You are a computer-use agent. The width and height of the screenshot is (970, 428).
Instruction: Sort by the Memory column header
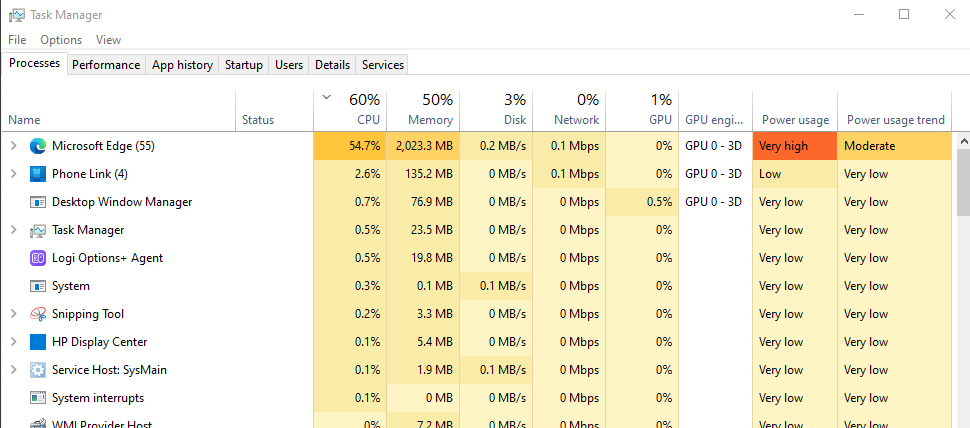(x=423, y=111)
